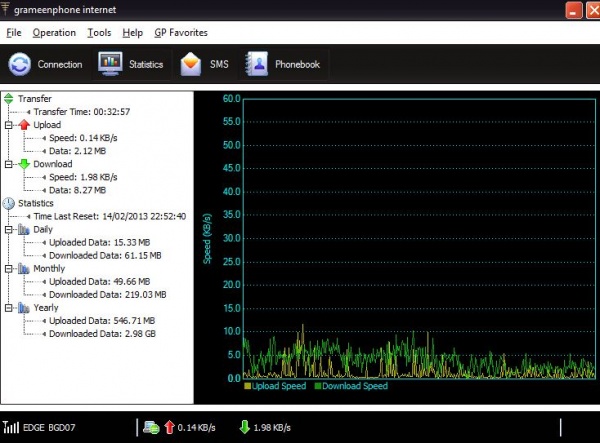Select Daily Downloaded Data: 61.15 MB
Screen dimensions: 600x443
point(105,255)
